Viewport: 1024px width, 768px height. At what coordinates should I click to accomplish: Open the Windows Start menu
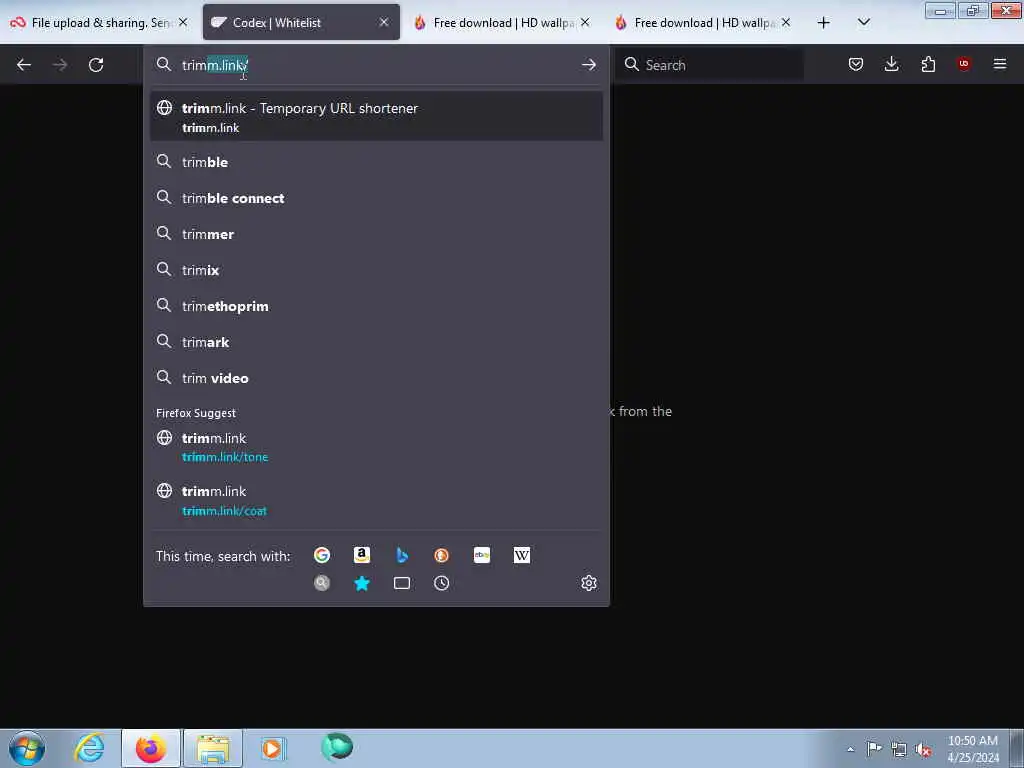tap(27, 748)
